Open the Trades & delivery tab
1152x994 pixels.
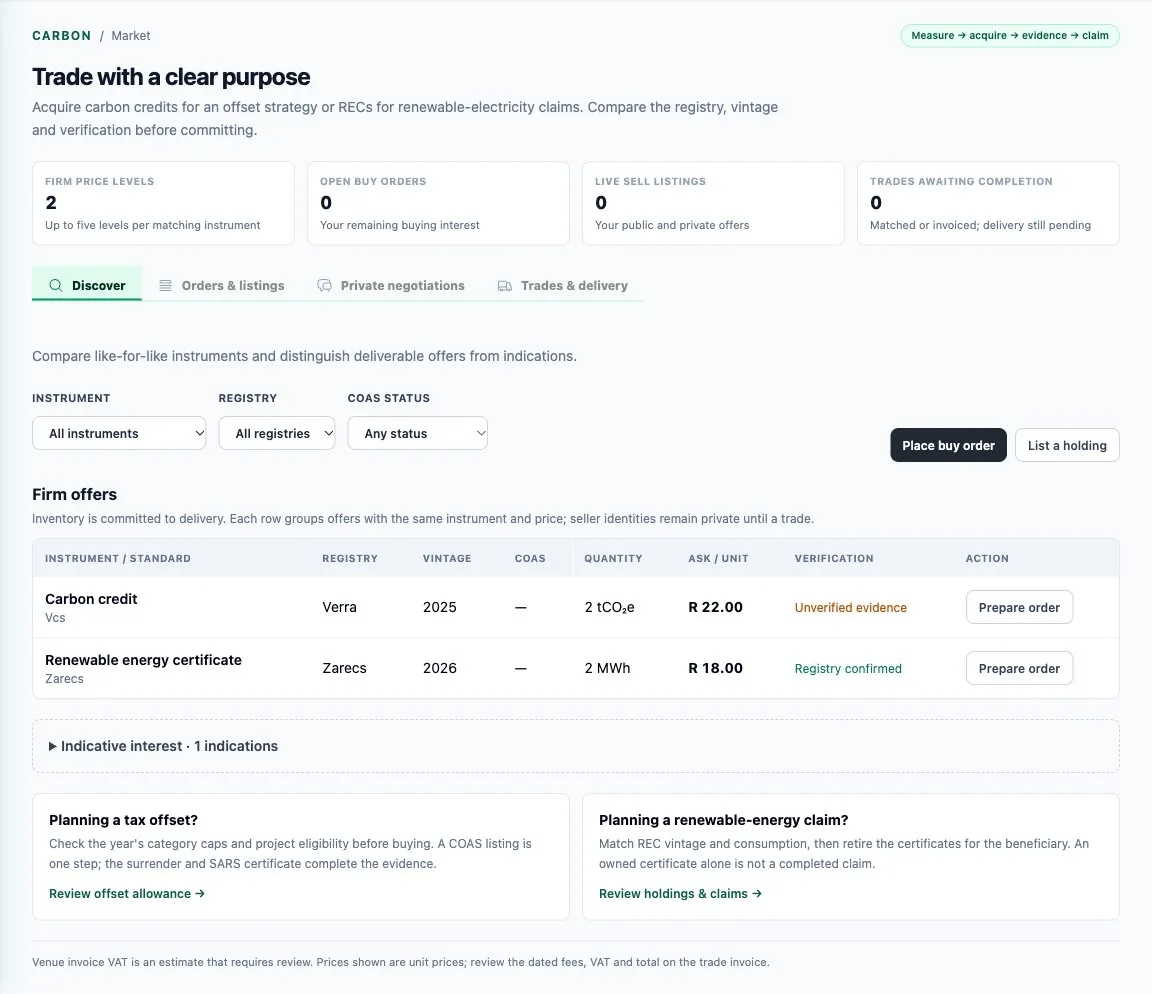click(x=563, y=285)
